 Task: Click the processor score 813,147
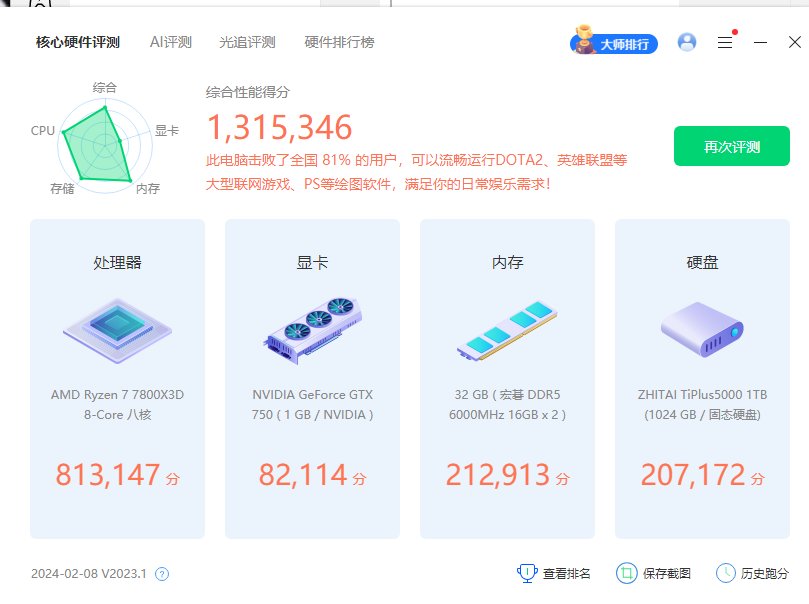pos(107,475)
